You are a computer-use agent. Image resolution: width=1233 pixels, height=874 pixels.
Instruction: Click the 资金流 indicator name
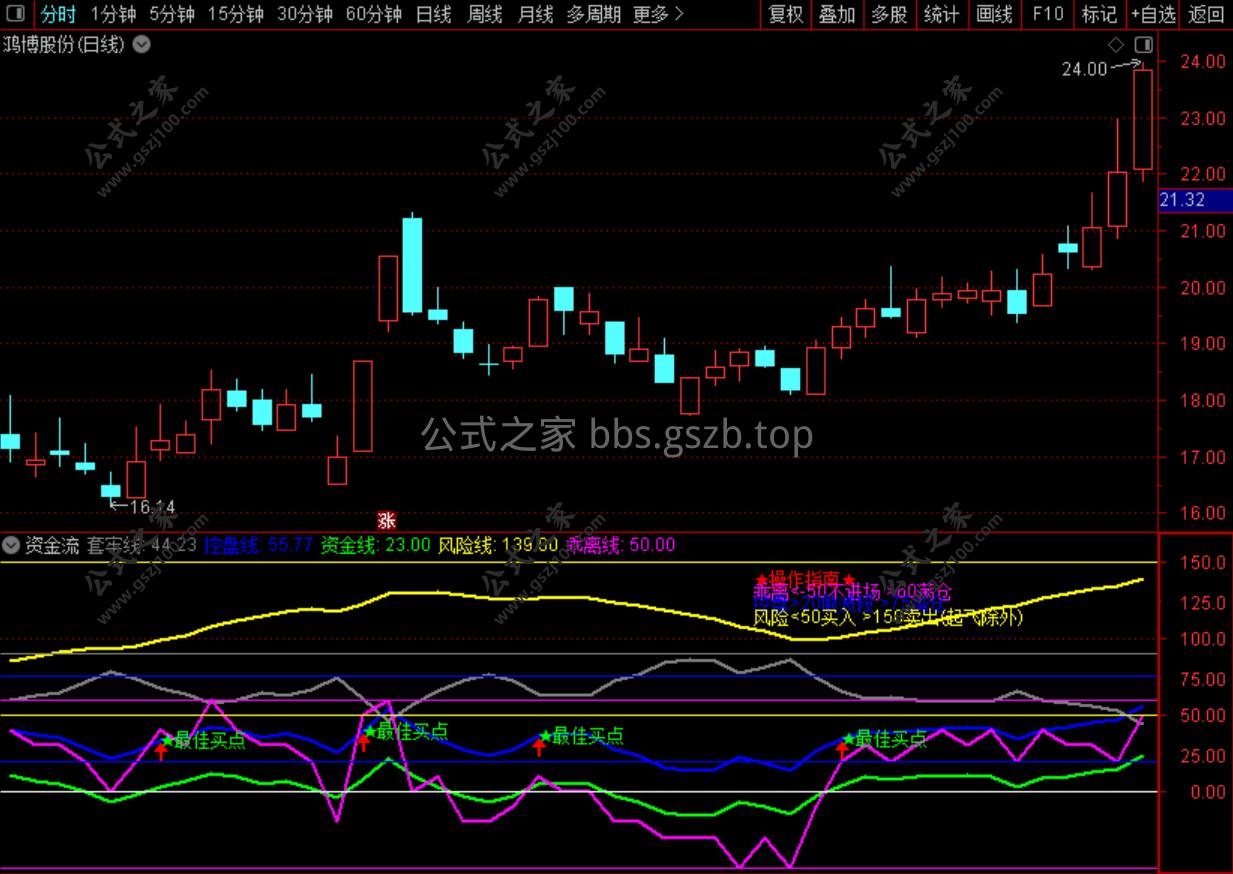click(52, 545)
